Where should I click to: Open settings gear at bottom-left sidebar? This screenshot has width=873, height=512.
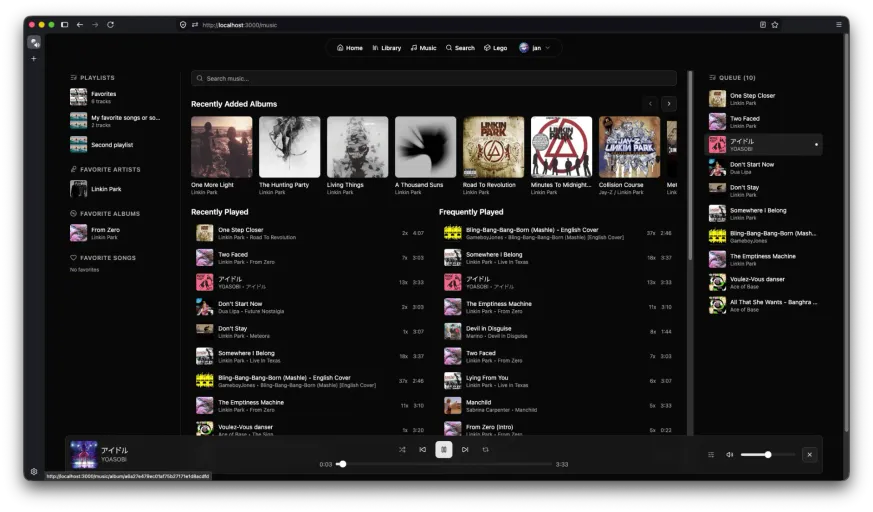(34, 471)
